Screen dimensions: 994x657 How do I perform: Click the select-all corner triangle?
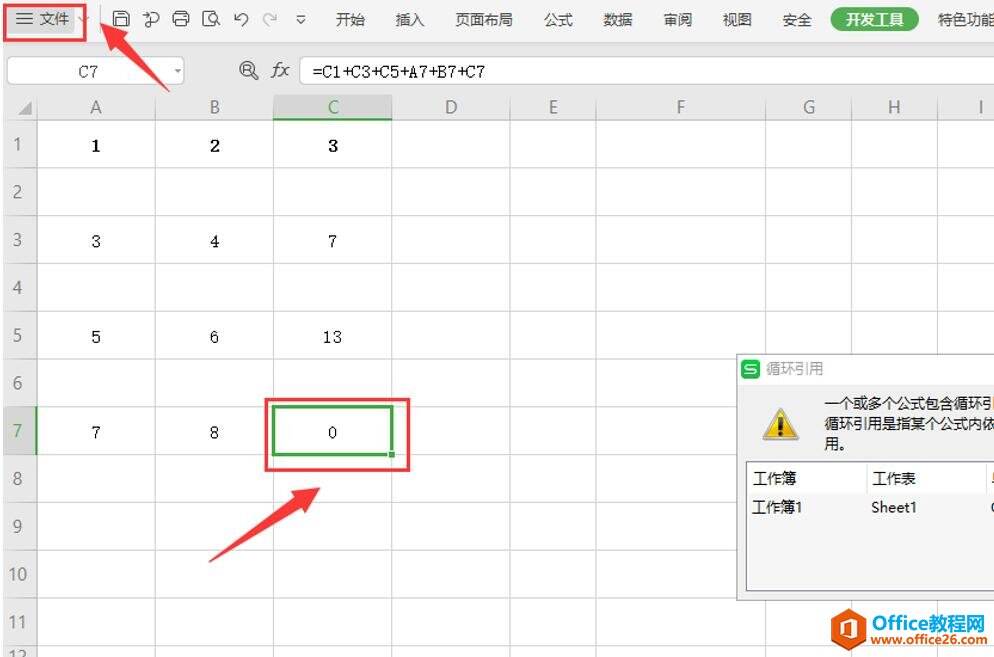coord(24,108)
